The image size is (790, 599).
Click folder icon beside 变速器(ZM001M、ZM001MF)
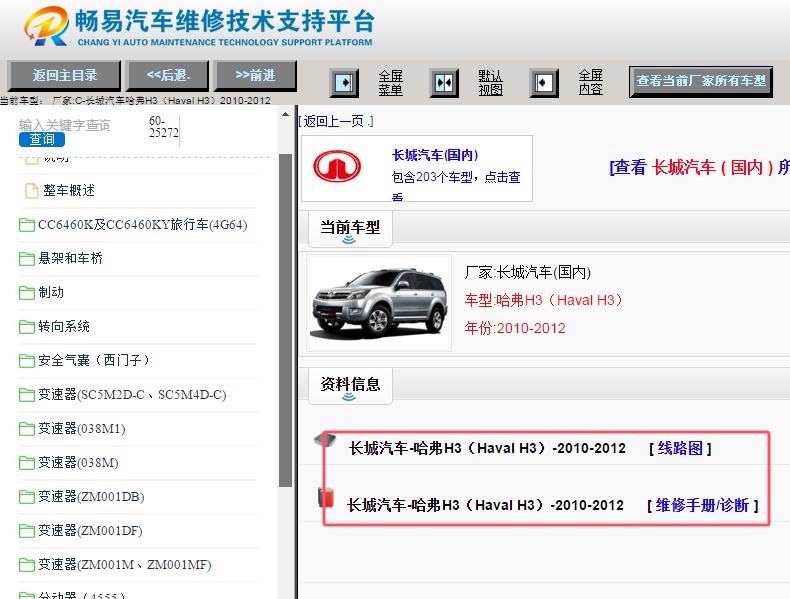click(27, 565)
